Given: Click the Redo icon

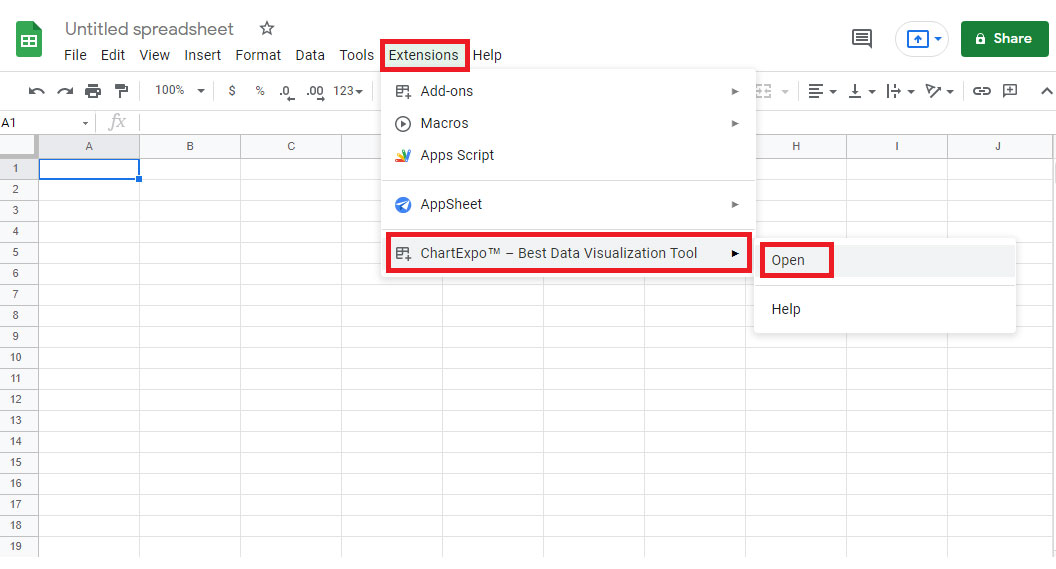Looking at the screenshot, I should pos(65,91).
